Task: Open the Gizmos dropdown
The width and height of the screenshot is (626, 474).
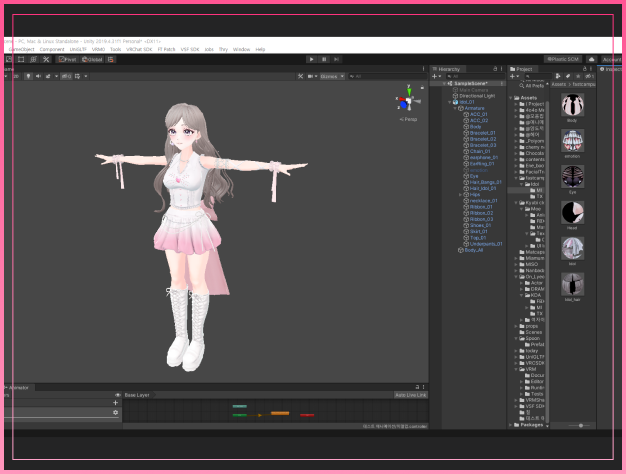Action: point(332,76)
